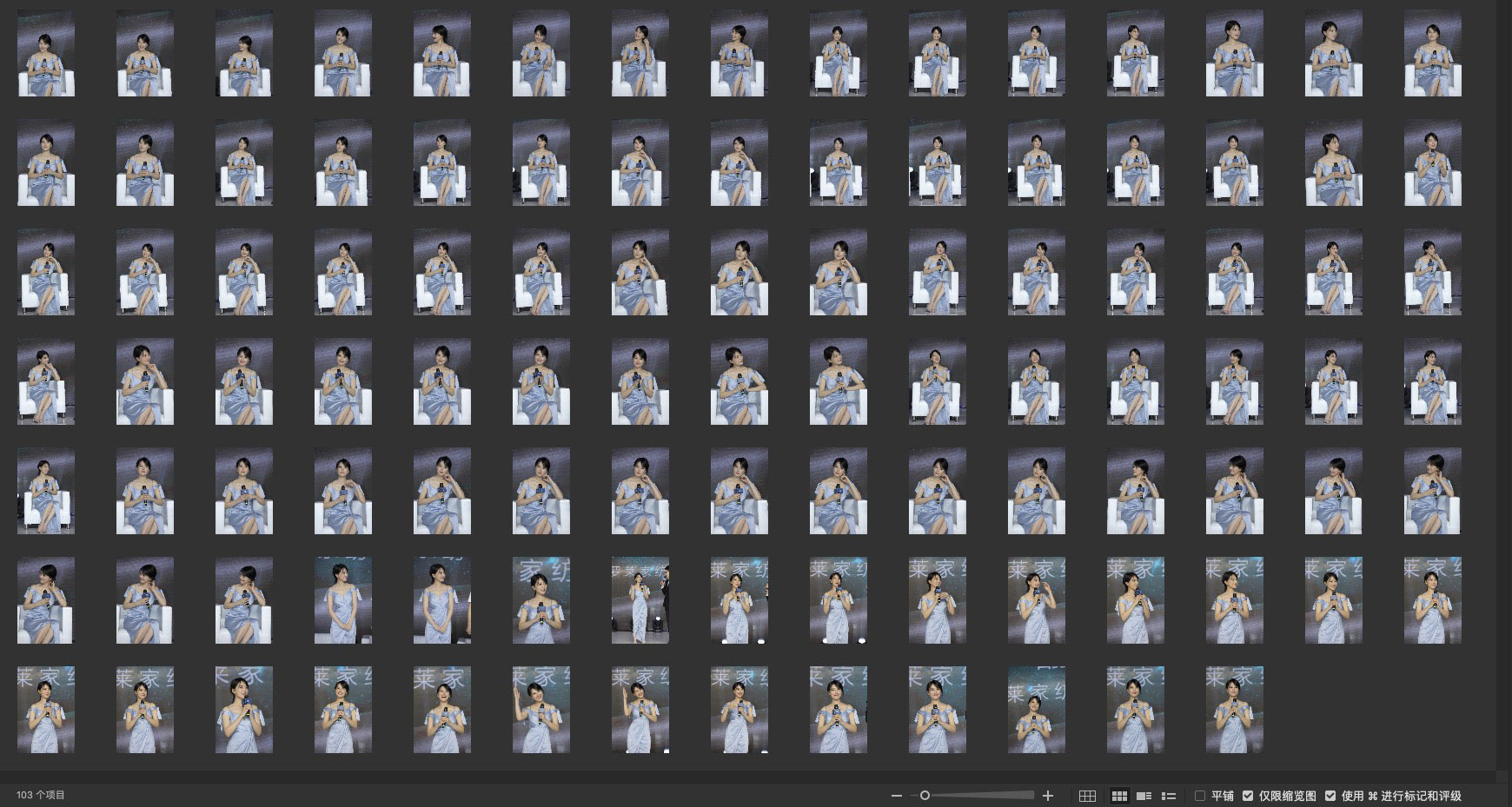Select the last thumbnail in the fourth row
The height and width of the screenshot is (807, 1512).
[x=1432, y=382]
